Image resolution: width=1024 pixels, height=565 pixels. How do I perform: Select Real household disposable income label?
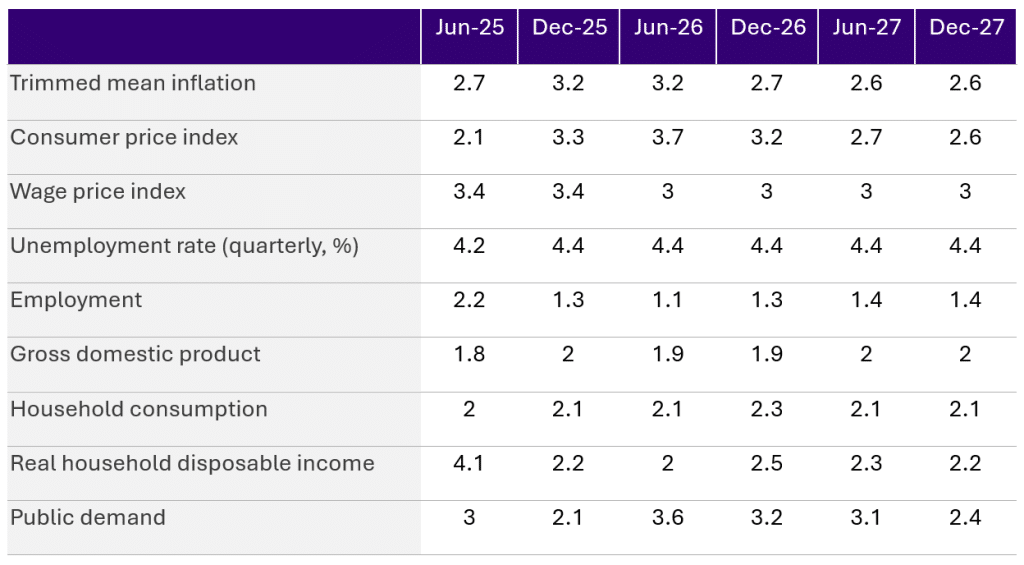pos(192,463)
